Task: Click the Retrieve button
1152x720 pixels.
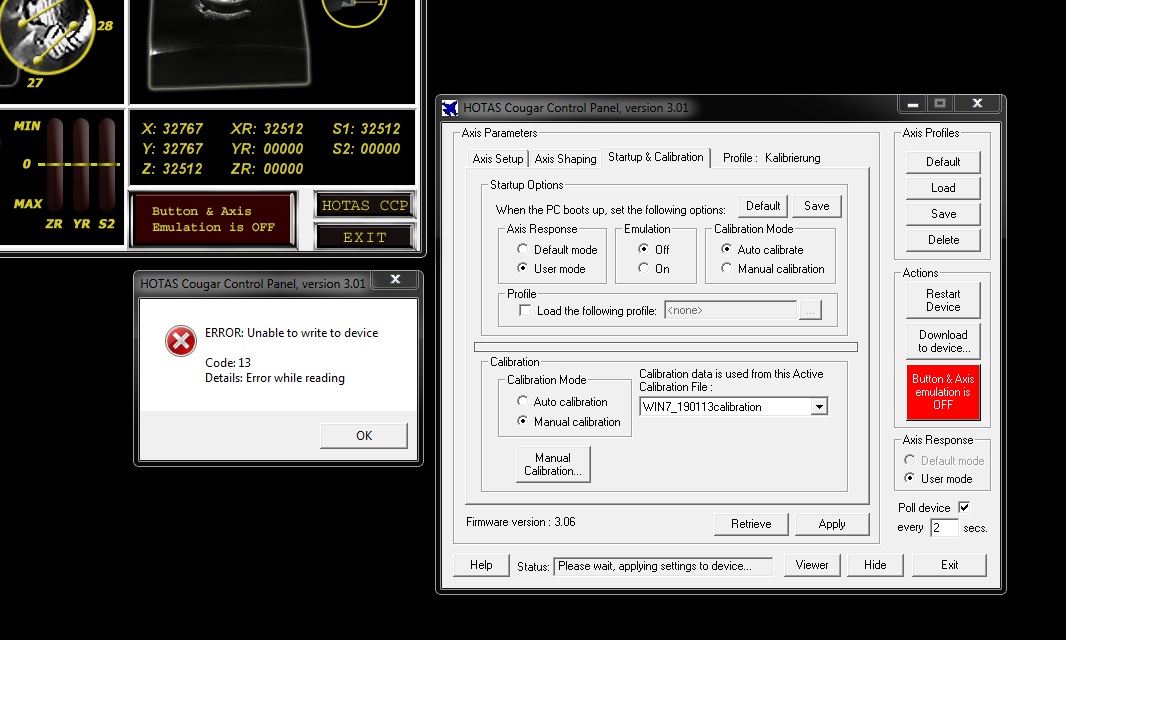Action: coord(751,524)
